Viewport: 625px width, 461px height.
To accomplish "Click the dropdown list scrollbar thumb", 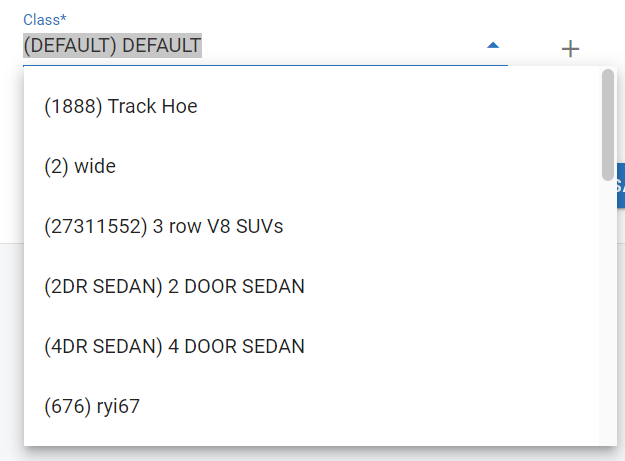I will point(607,124).
